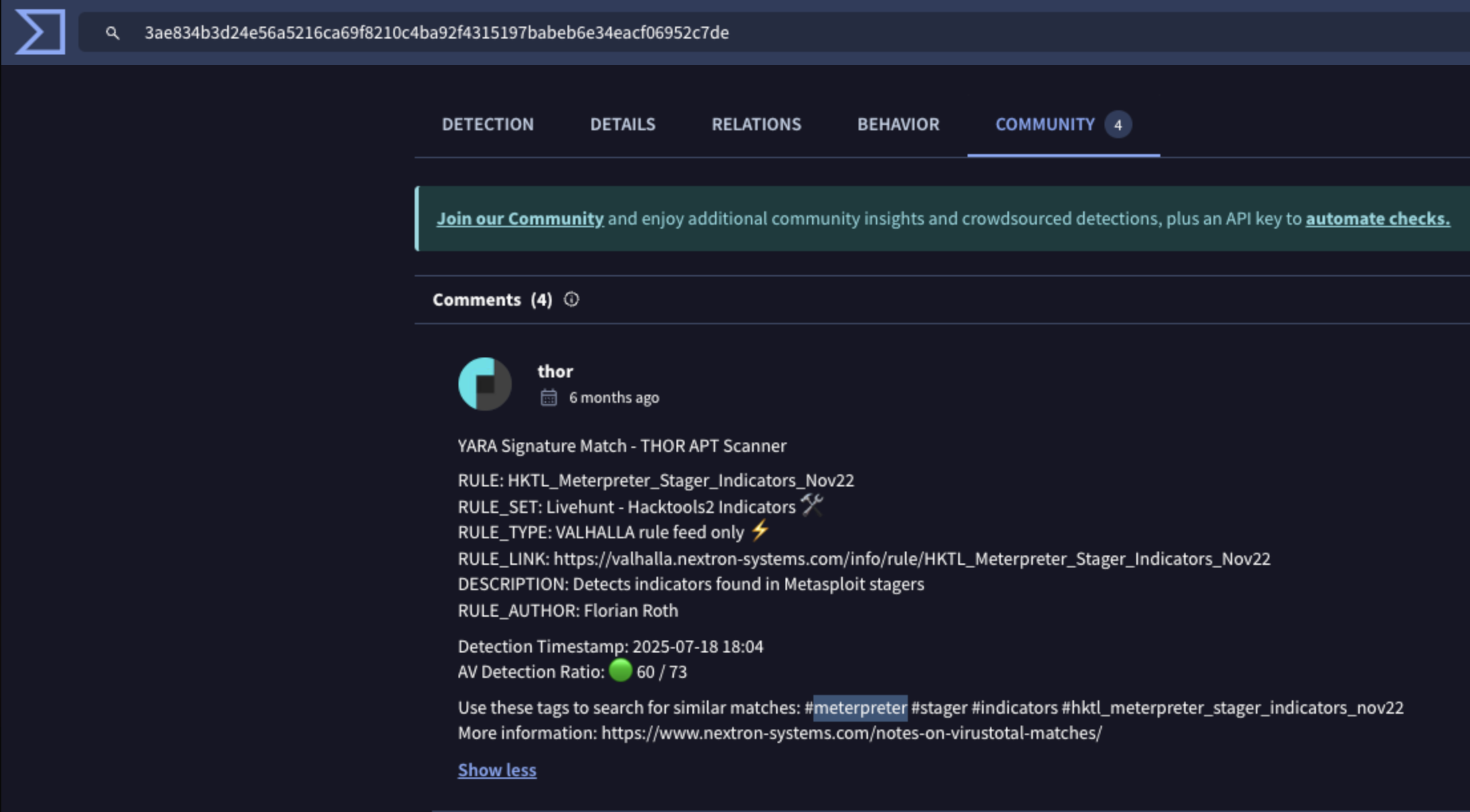Open the Join our Community link
The image size is (1470, 812).
[x=520, y=219]
